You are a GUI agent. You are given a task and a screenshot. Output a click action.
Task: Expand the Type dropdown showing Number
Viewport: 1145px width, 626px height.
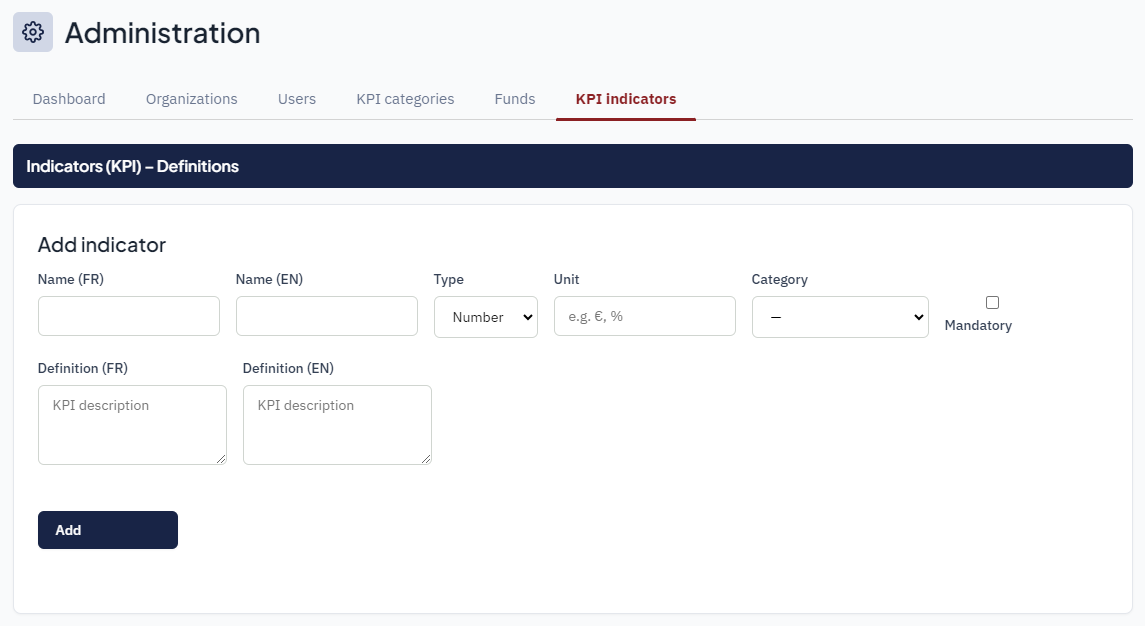[x=485, y=317]
